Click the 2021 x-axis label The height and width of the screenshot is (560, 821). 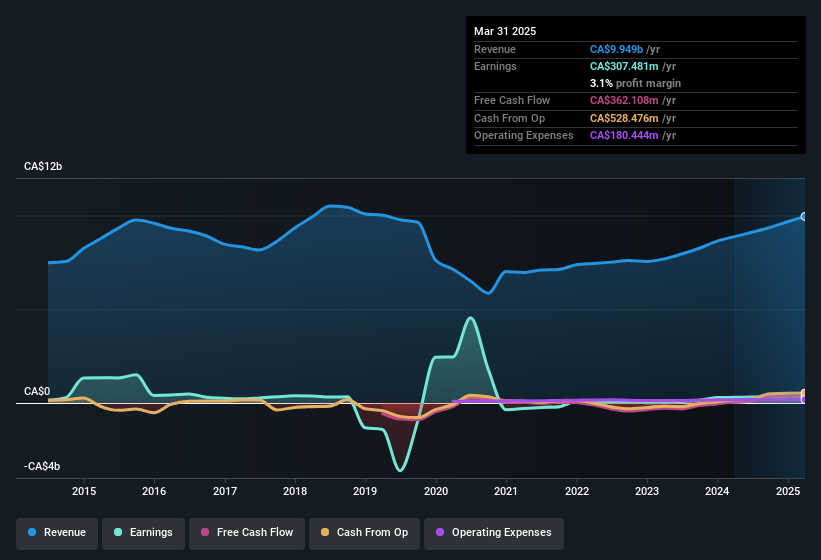click(x=506, y=491)
